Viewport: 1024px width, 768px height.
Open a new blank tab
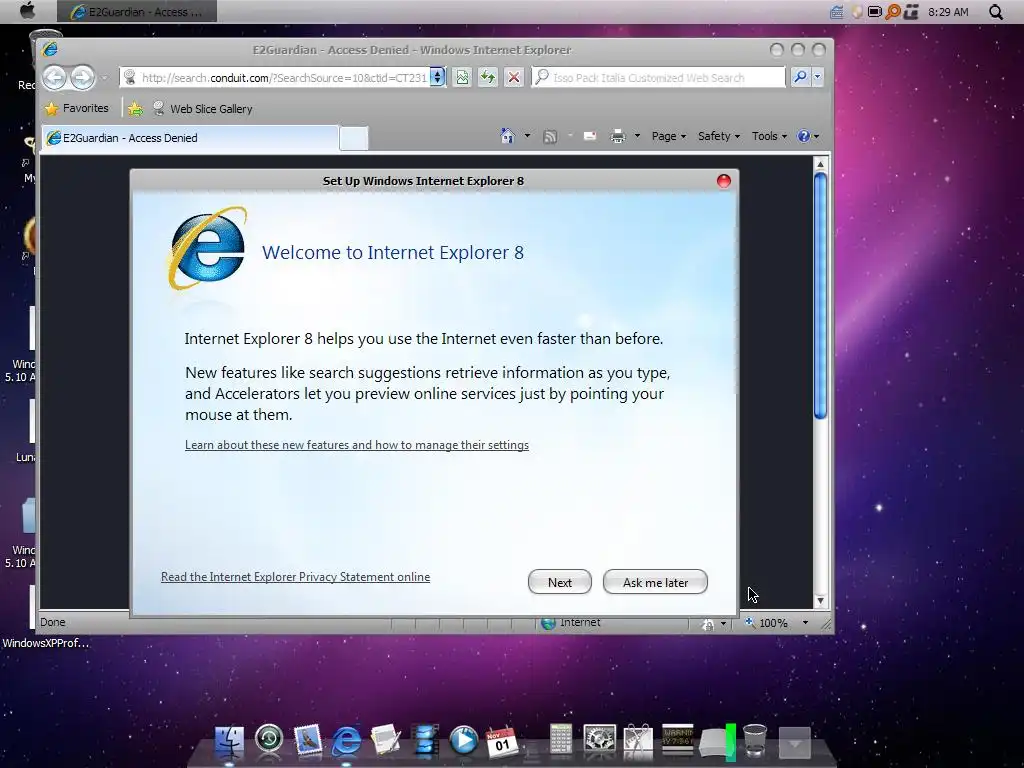[x=354, y=138]
